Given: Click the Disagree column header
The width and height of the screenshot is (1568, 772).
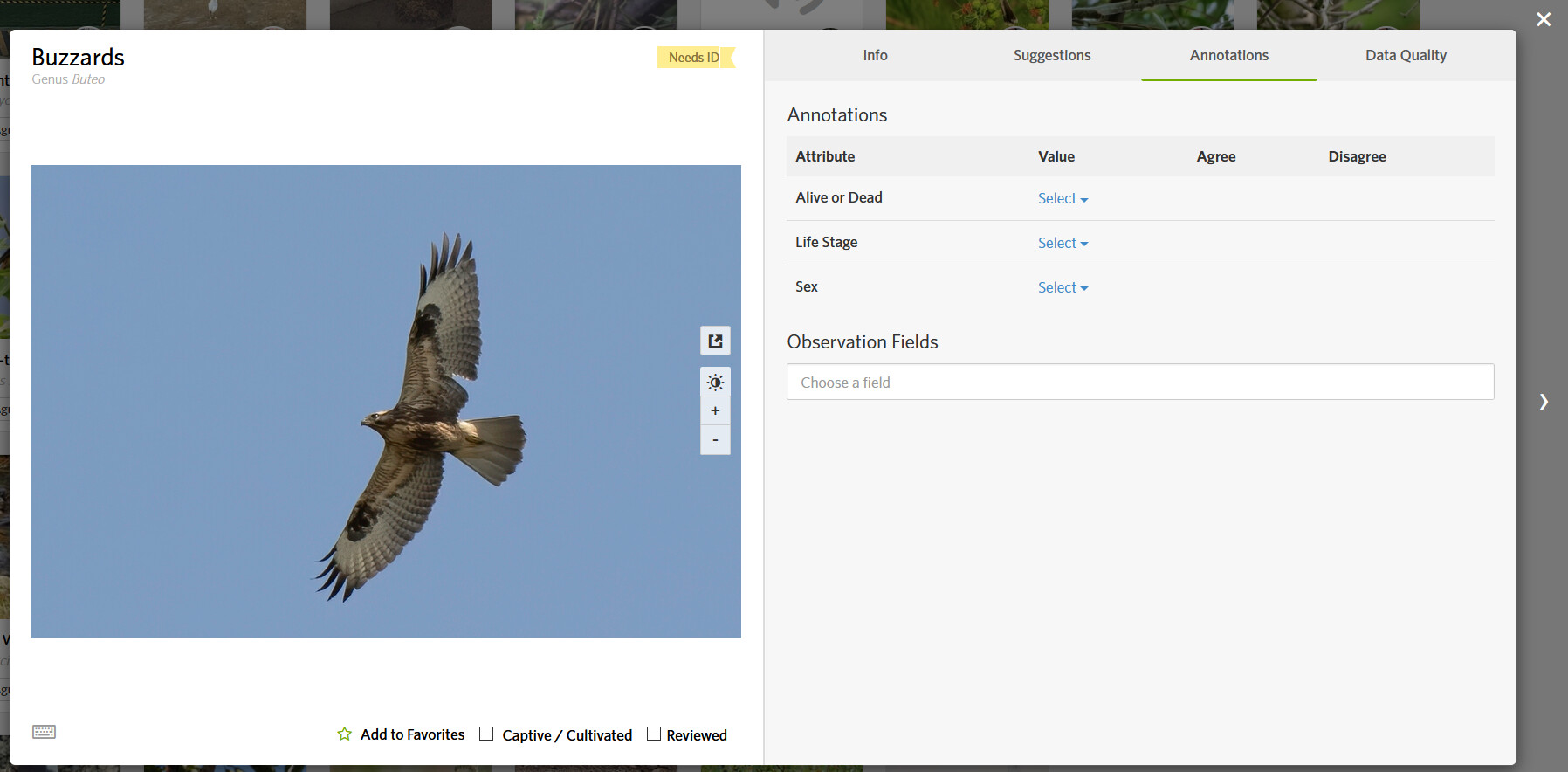Looking at the screenshot, I should pyautogui.click(x=1358, y=156).
